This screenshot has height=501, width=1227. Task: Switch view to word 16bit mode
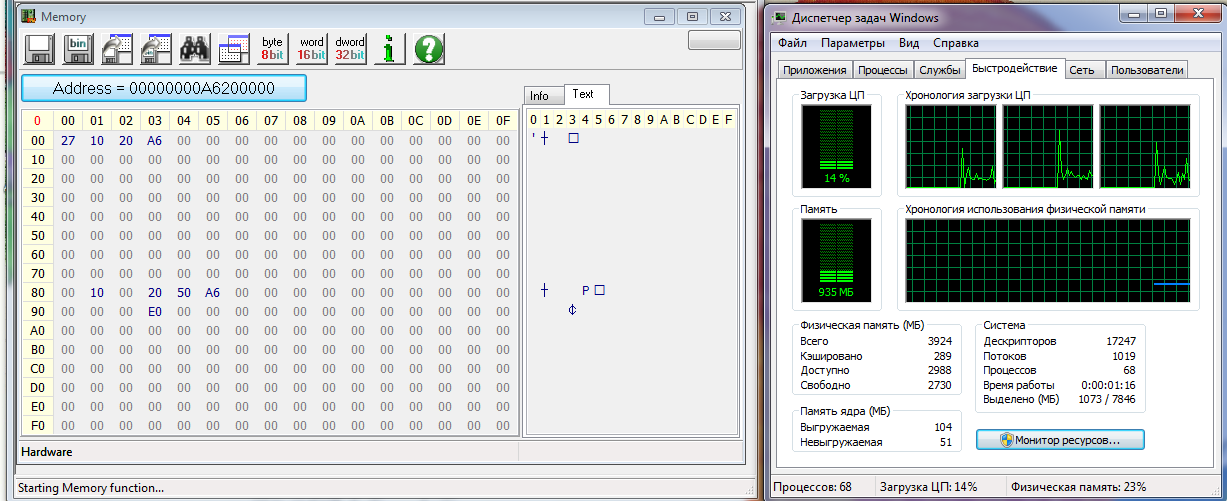click(312, 48)
